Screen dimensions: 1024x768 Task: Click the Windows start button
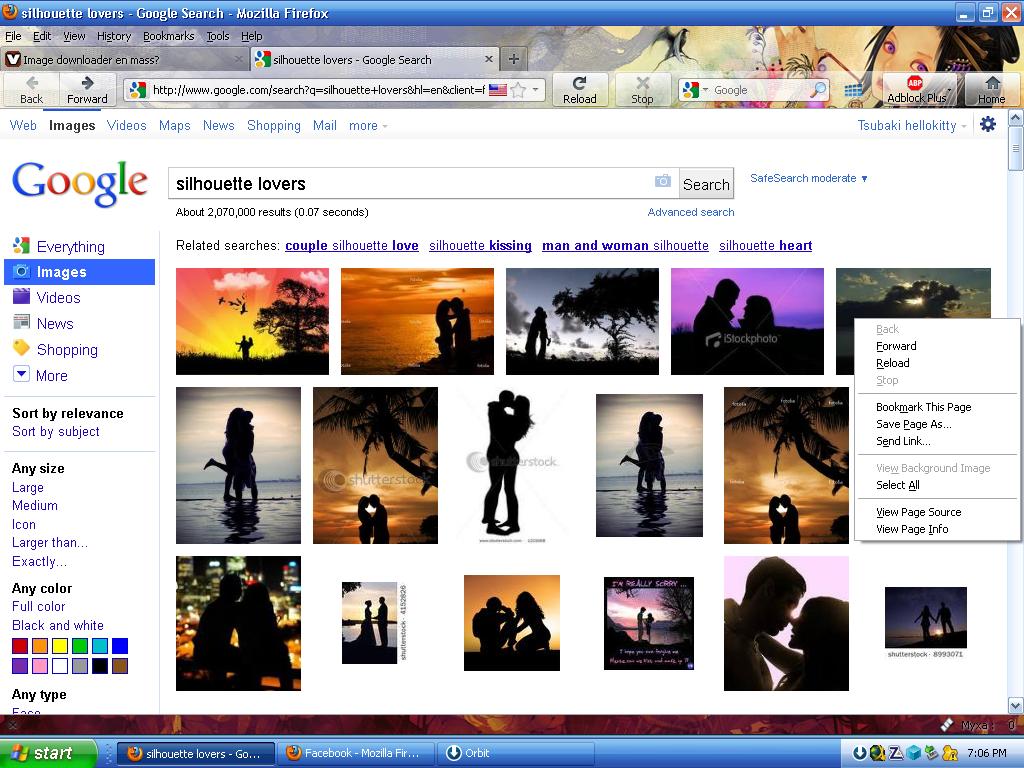pos(47,753)
